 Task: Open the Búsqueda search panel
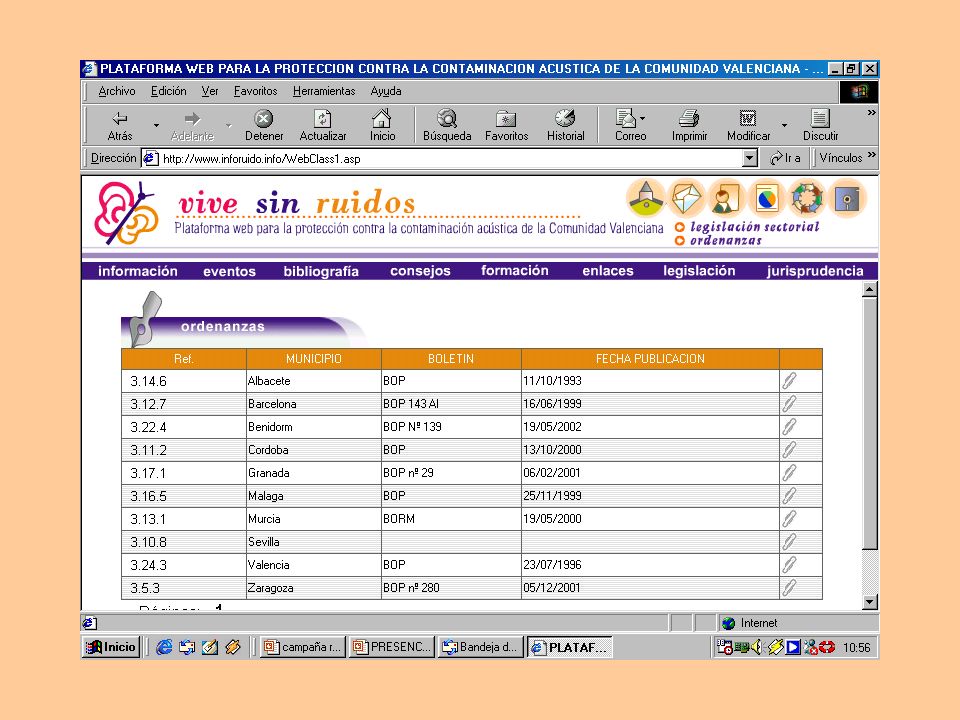click(x=447, y=126)
